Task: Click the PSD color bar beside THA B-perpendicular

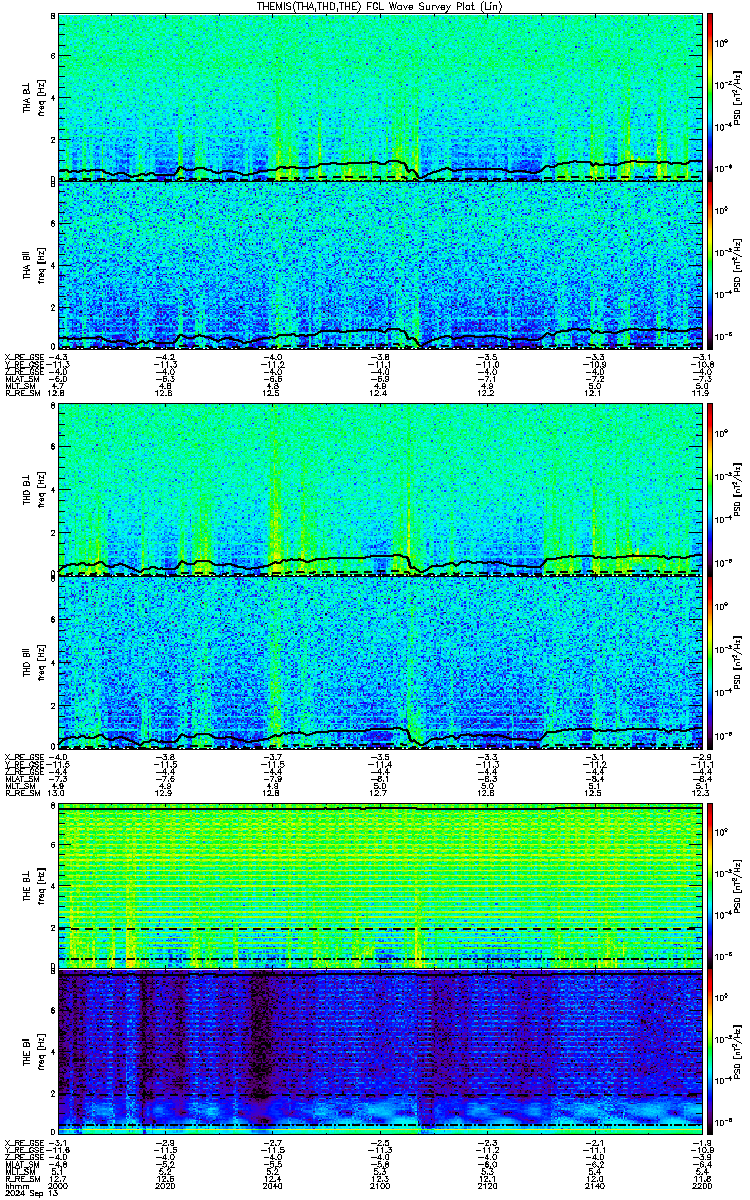Action: (710, 97)
